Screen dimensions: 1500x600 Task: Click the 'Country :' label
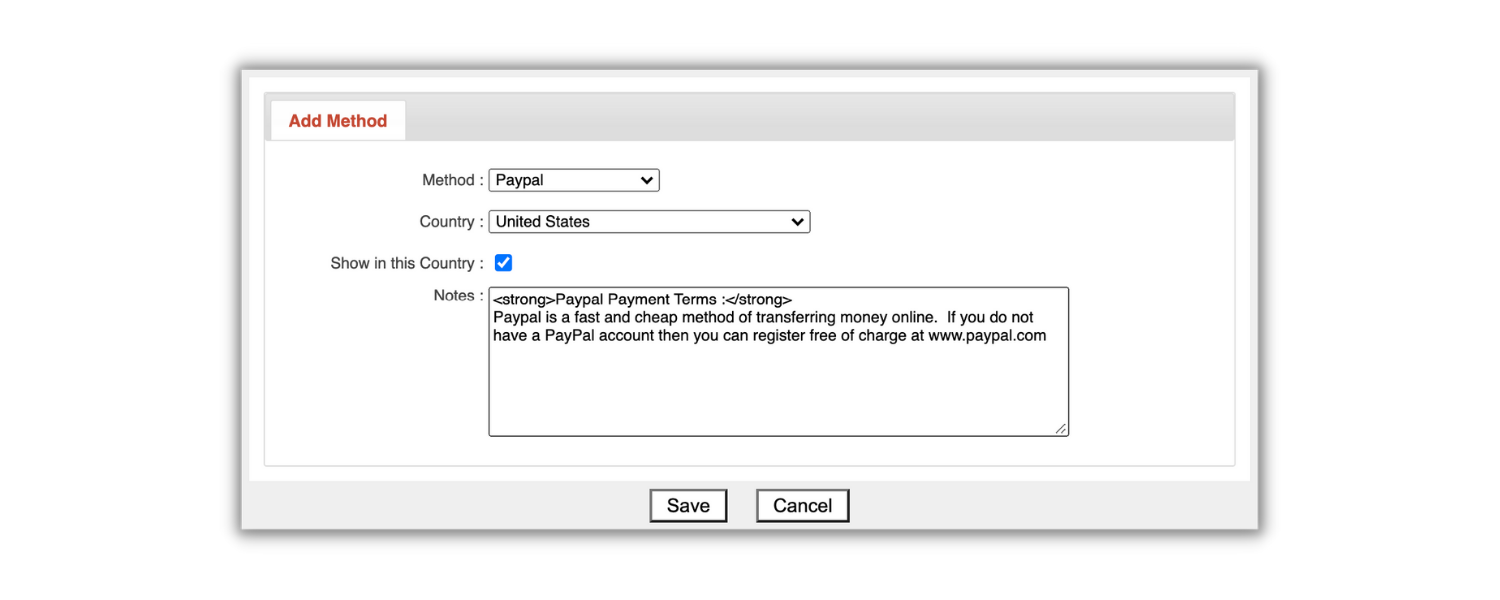point(452,222)
